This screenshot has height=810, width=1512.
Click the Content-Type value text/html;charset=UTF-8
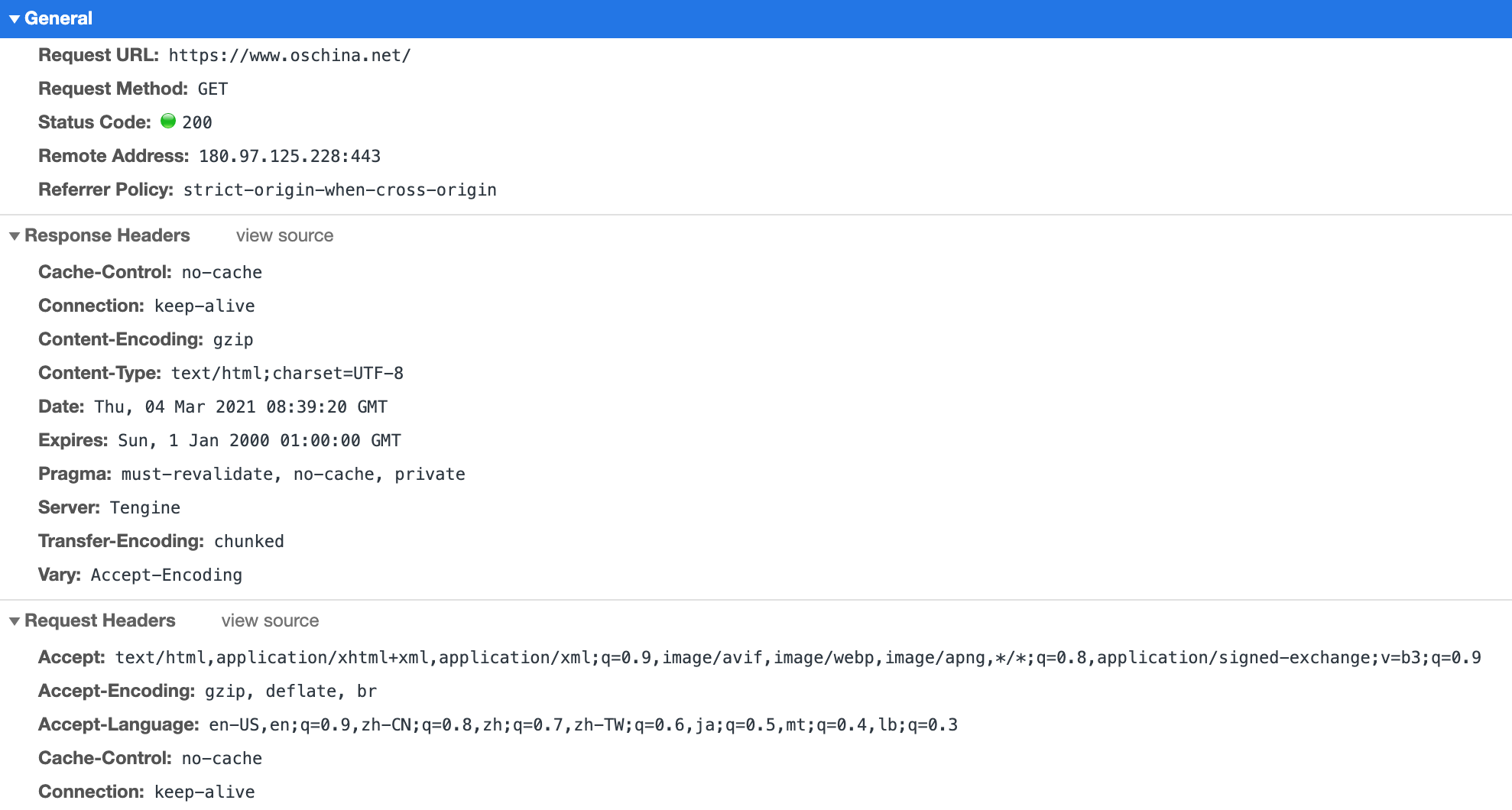click(287, 373)
